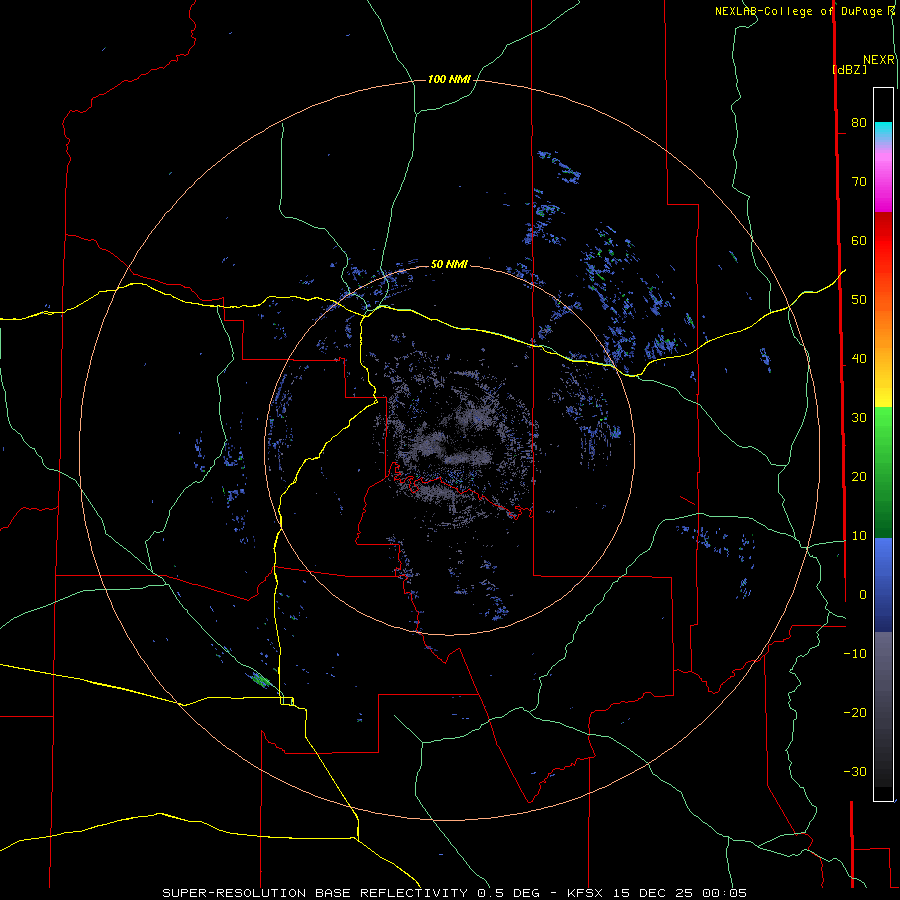The image size is (900, 900).
Task: Click the 80 value on the dBZ scale
Action: (x=859, y=123)
